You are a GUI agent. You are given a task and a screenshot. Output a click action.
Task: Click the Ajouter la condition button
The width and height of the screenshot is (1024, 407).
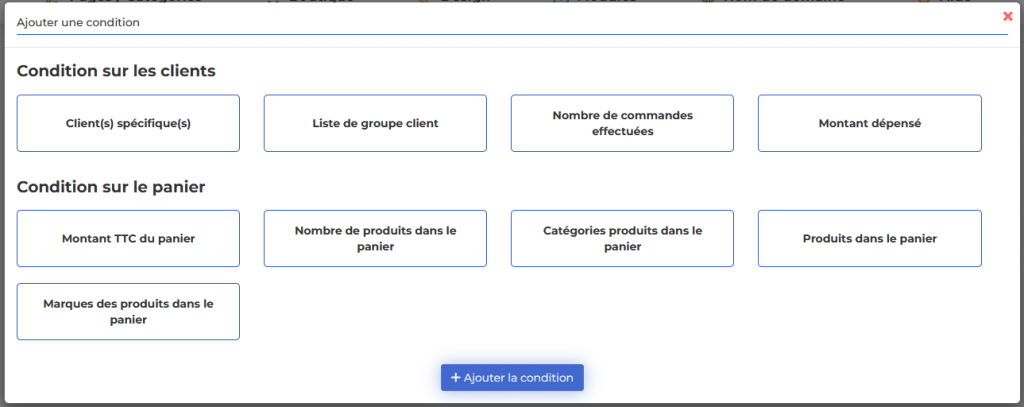(x=512, y=378)
